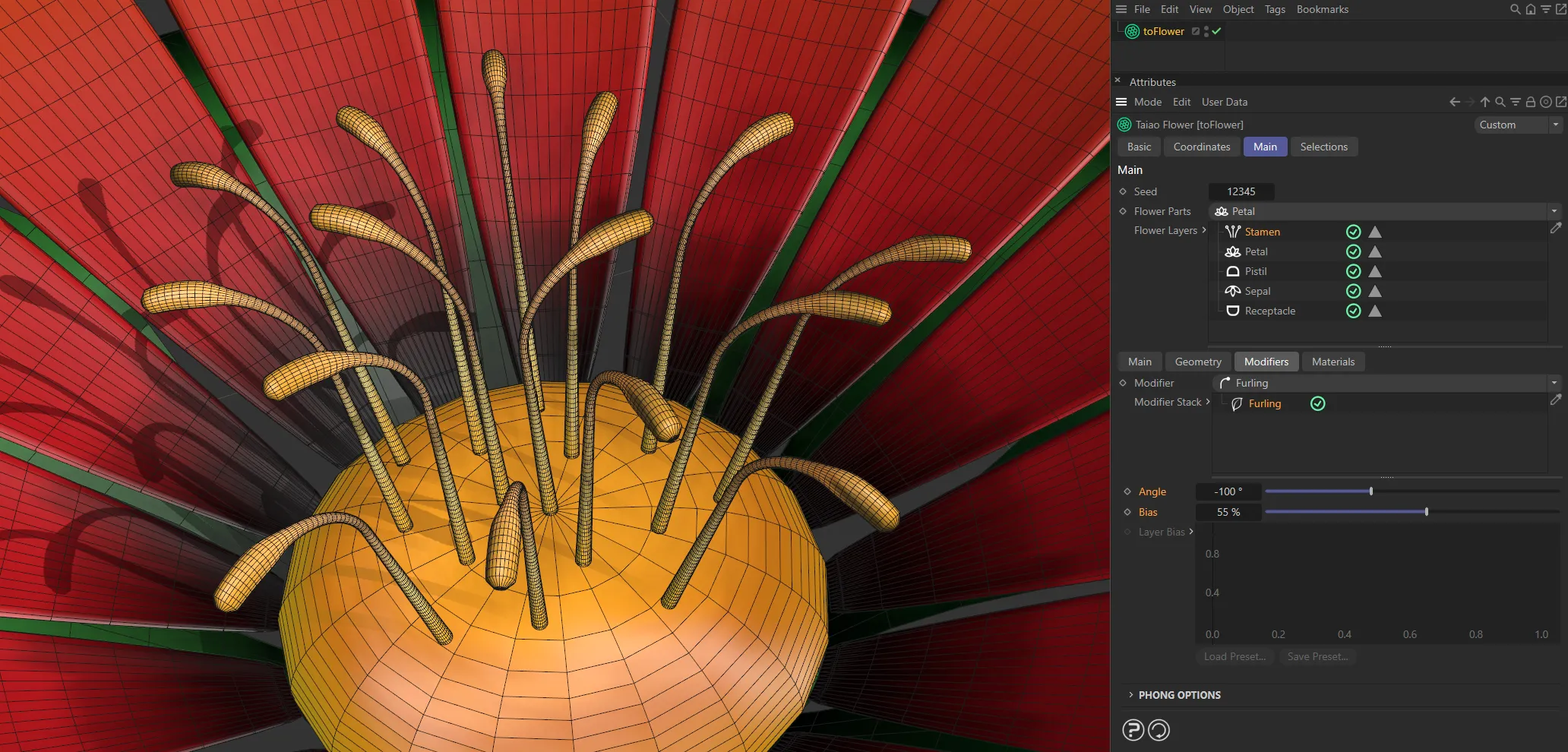The image size is (1568, 752).
Task: Select the Sepal icon in the layer list
Action: click(1233, 291)
